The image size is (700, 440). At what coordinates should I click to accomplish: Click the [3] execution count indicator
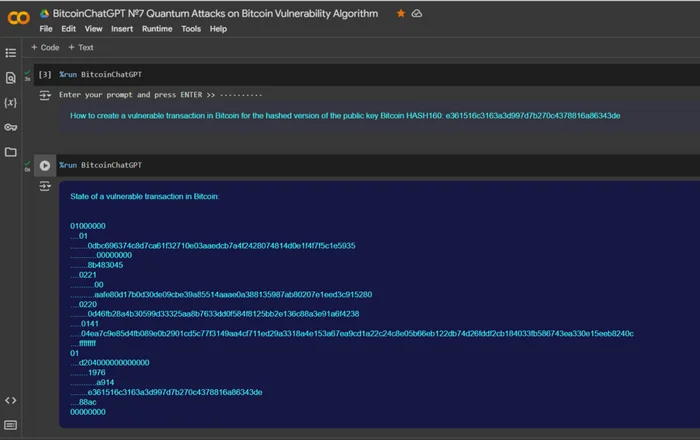click(45, 75)
